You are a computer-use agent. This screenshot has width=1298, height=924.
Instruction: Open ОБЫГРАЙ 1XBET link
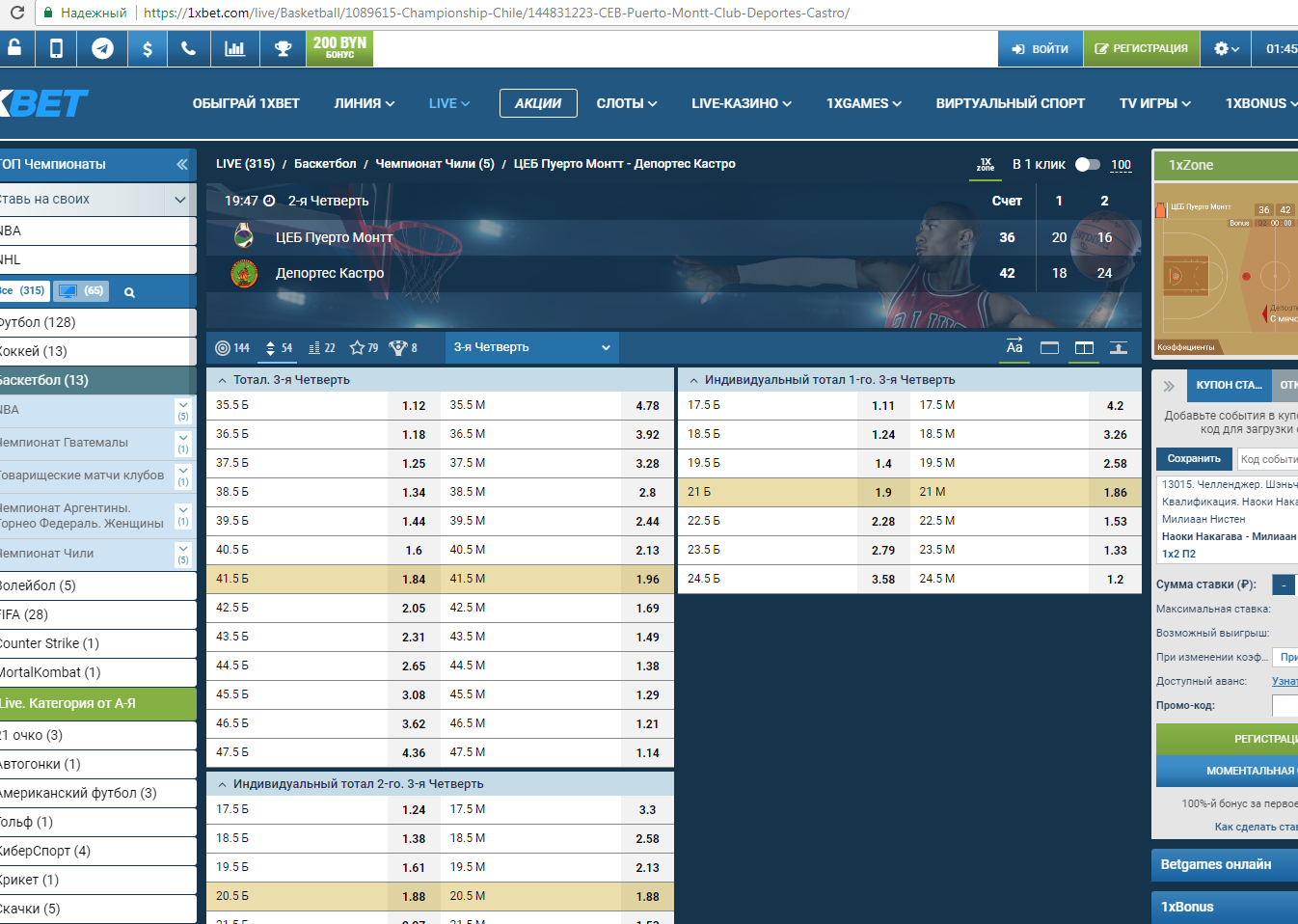[x=246, y=103]
